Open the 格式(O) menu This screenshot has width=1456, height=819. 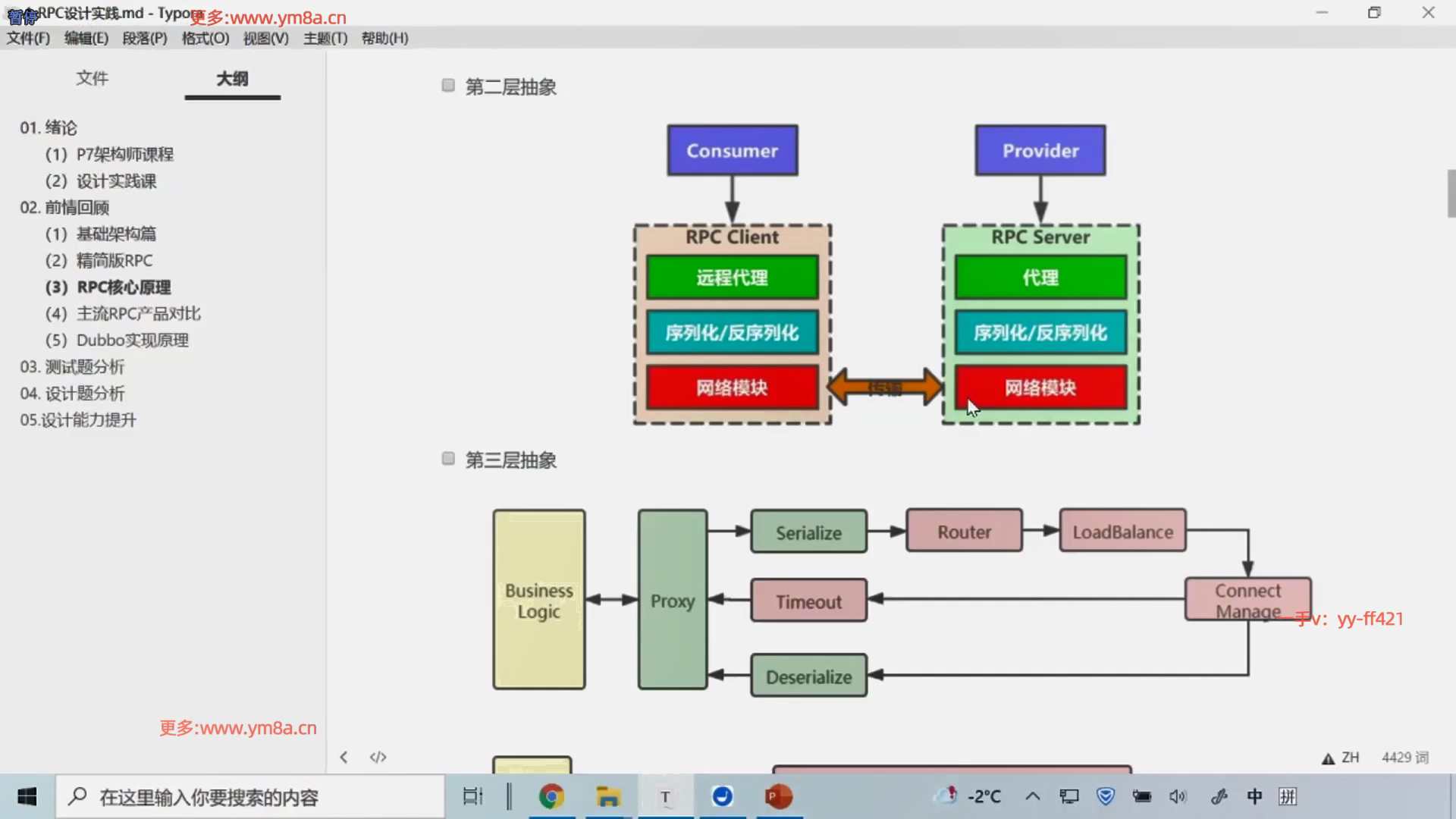[205, 38]
